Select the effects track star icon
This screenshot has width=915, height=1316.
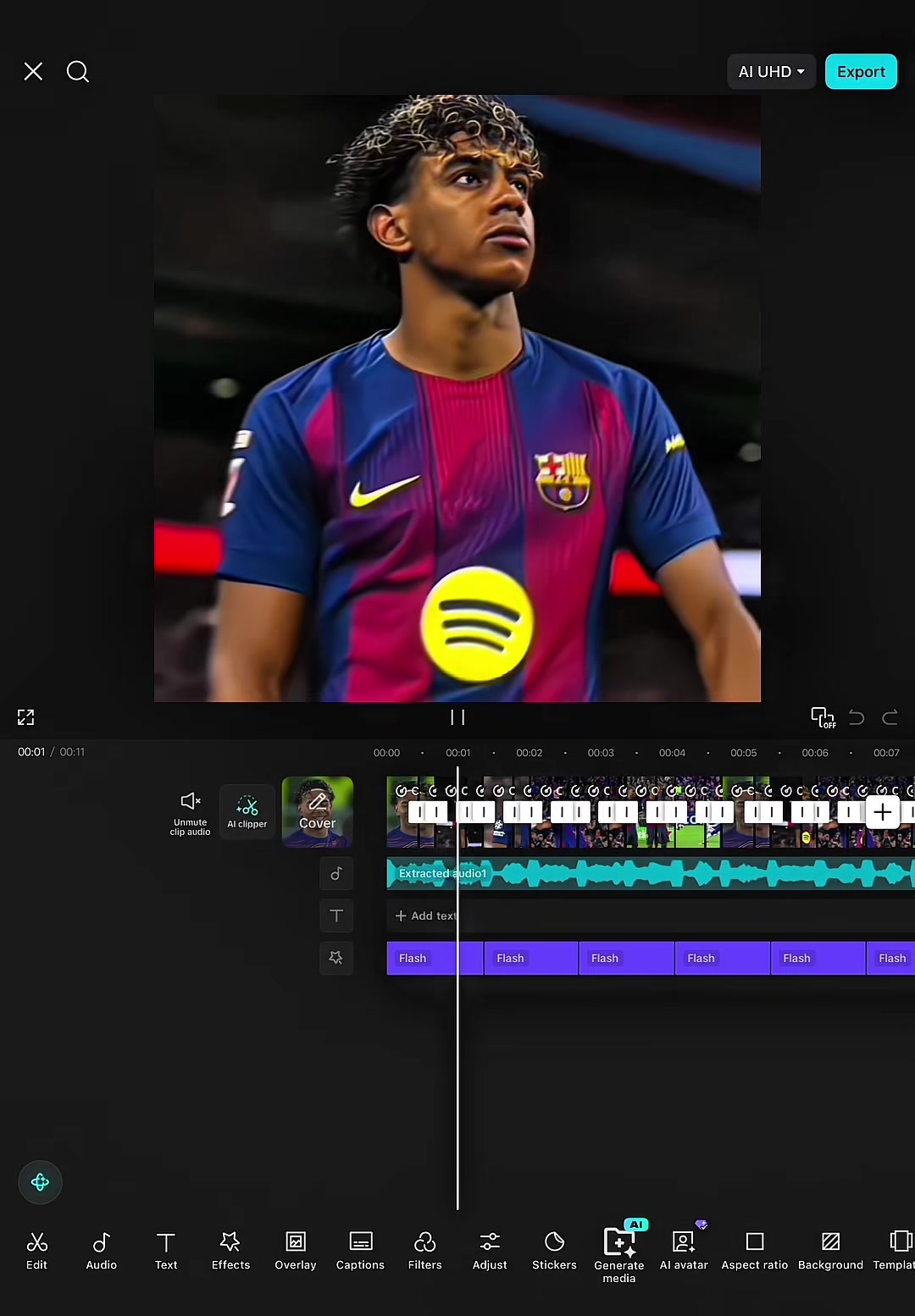tap(336, 958)
